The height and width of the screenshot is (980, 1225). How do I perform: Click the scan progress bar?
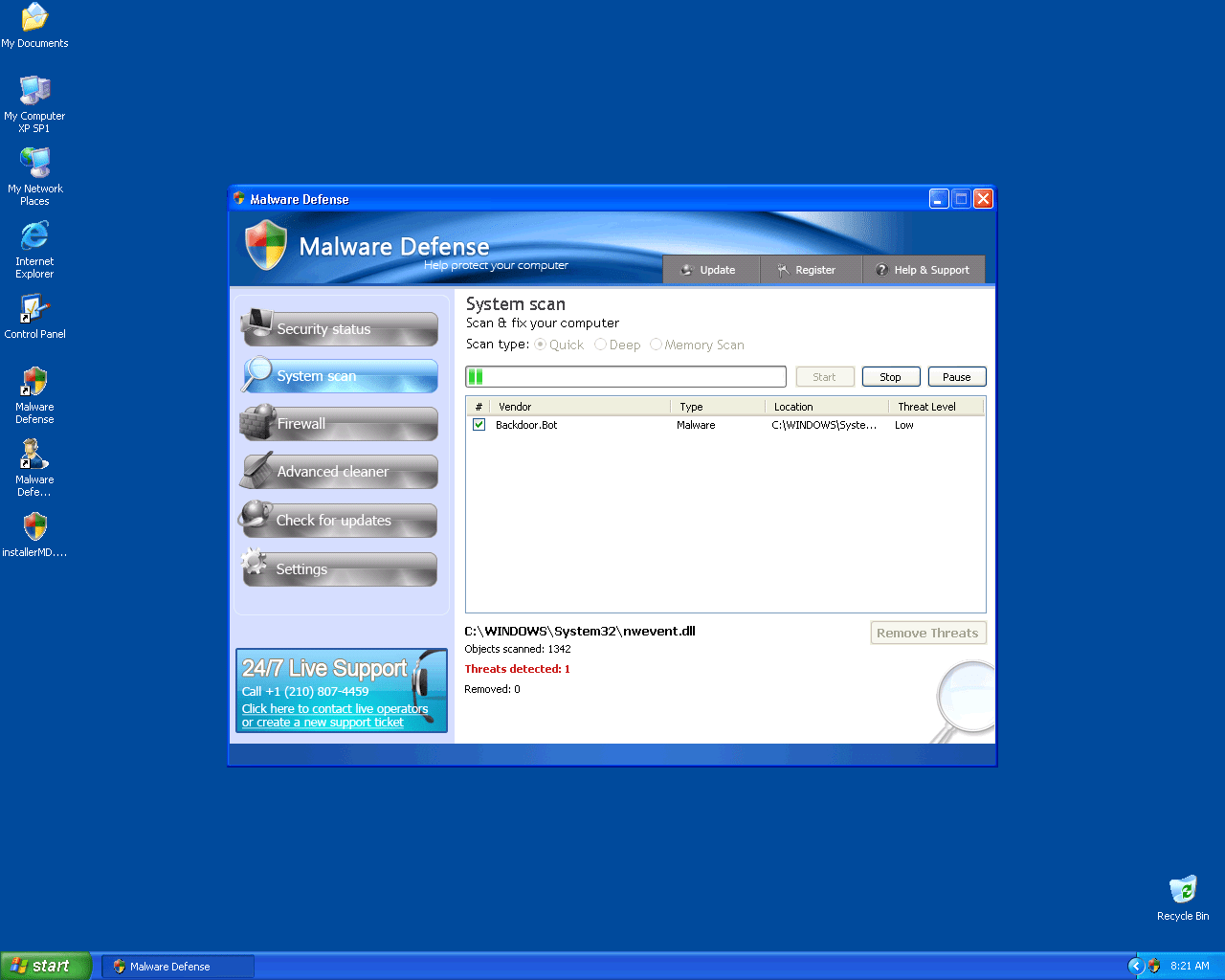626,377
